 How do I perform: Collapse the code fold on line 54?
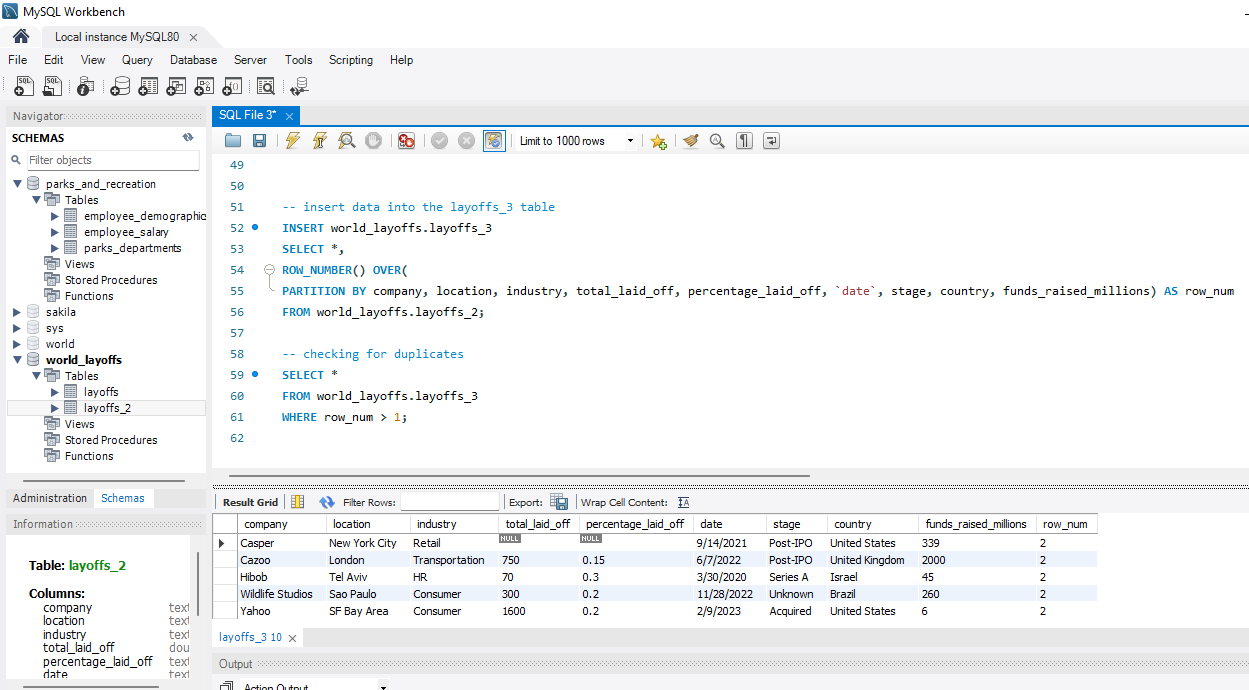pyautogui.click(x=269, y=270)
